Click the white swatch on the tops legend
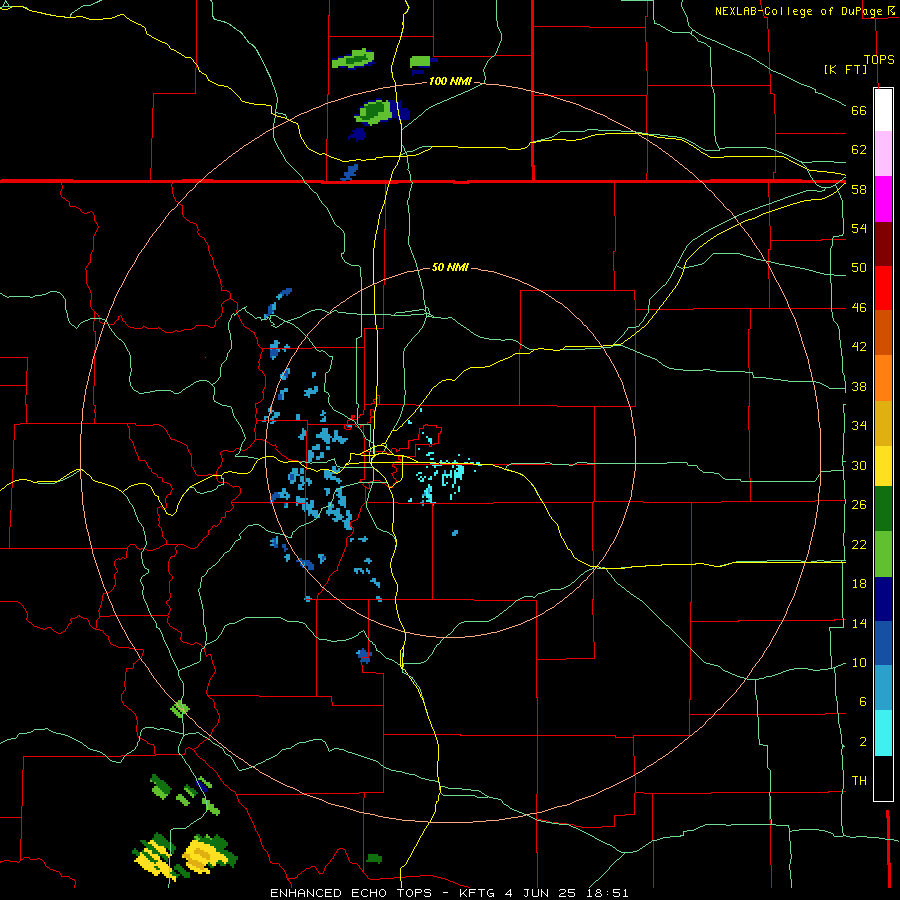The image size is (900, 900). point(883,110)
